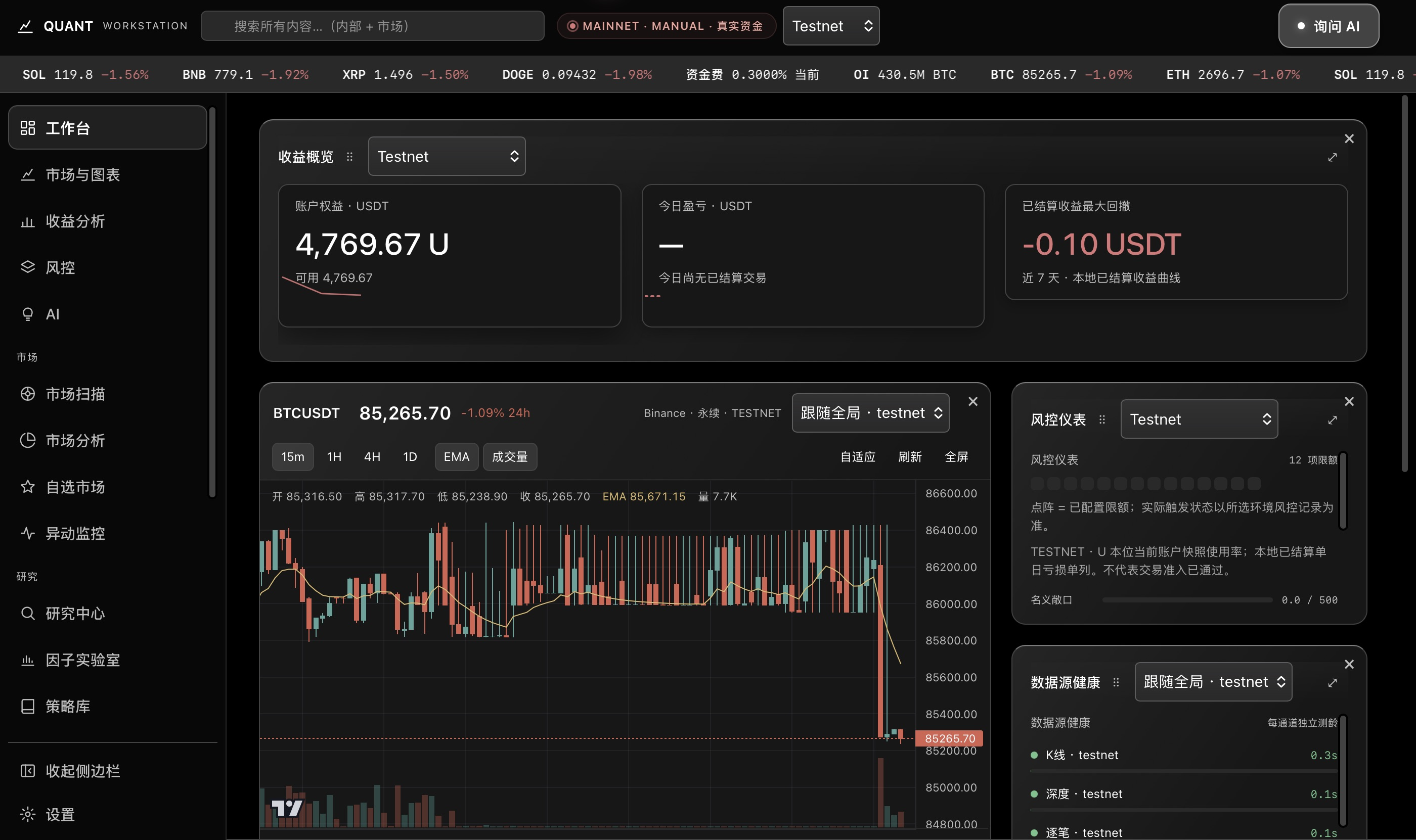Open the 风控 sidebar item
This screenshot has height=840, width=1416.
[108, 268]
